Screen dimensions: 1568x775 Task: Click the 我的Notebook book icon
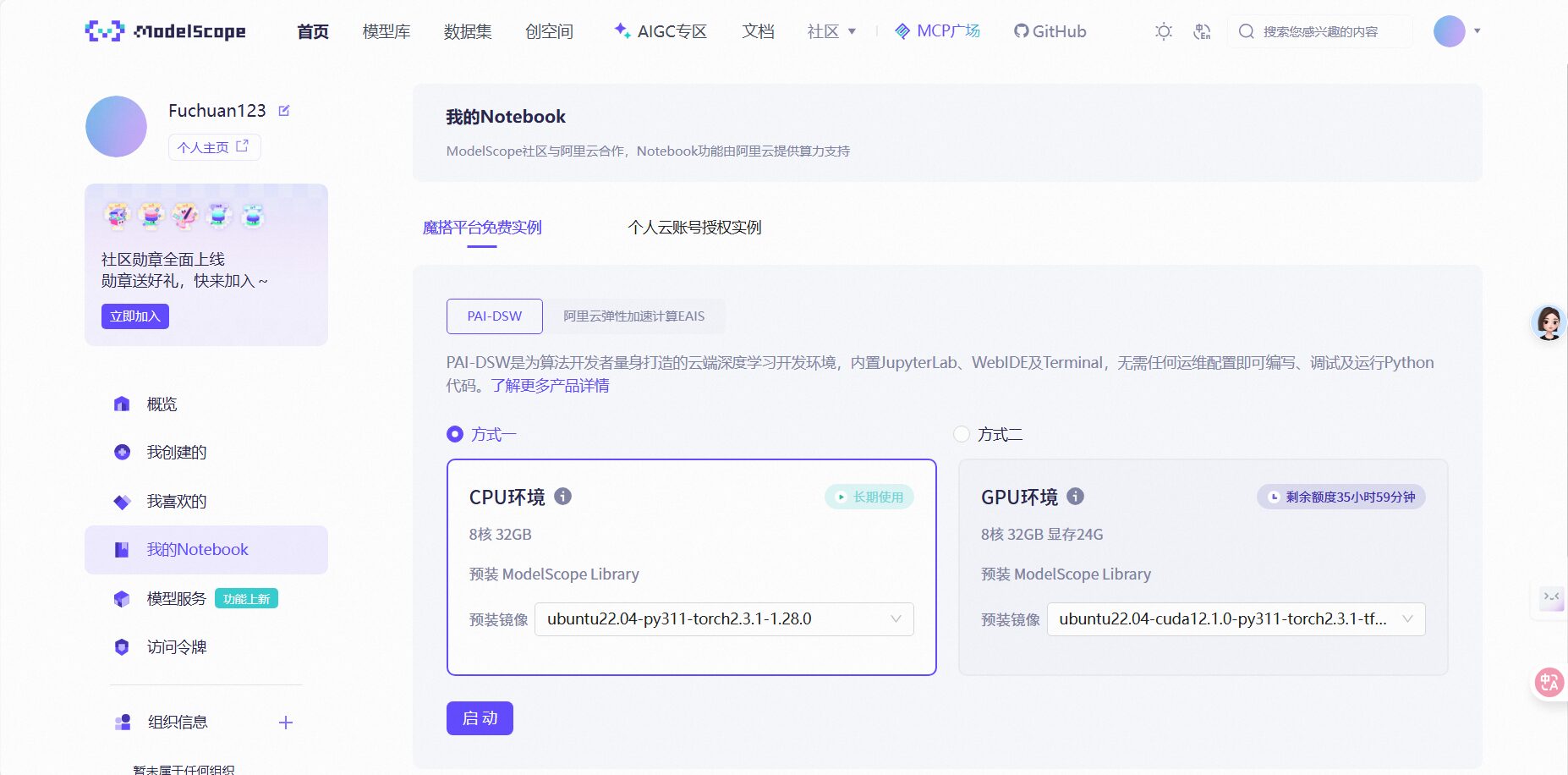(x=122, y=550)
